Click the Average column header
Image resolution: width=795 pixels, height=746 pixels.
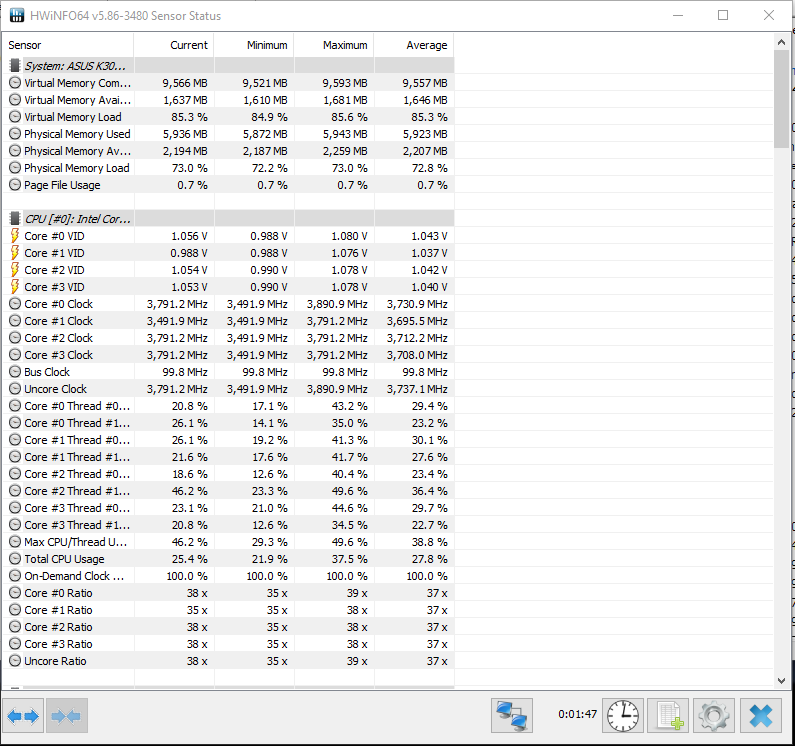coord(414,45)
